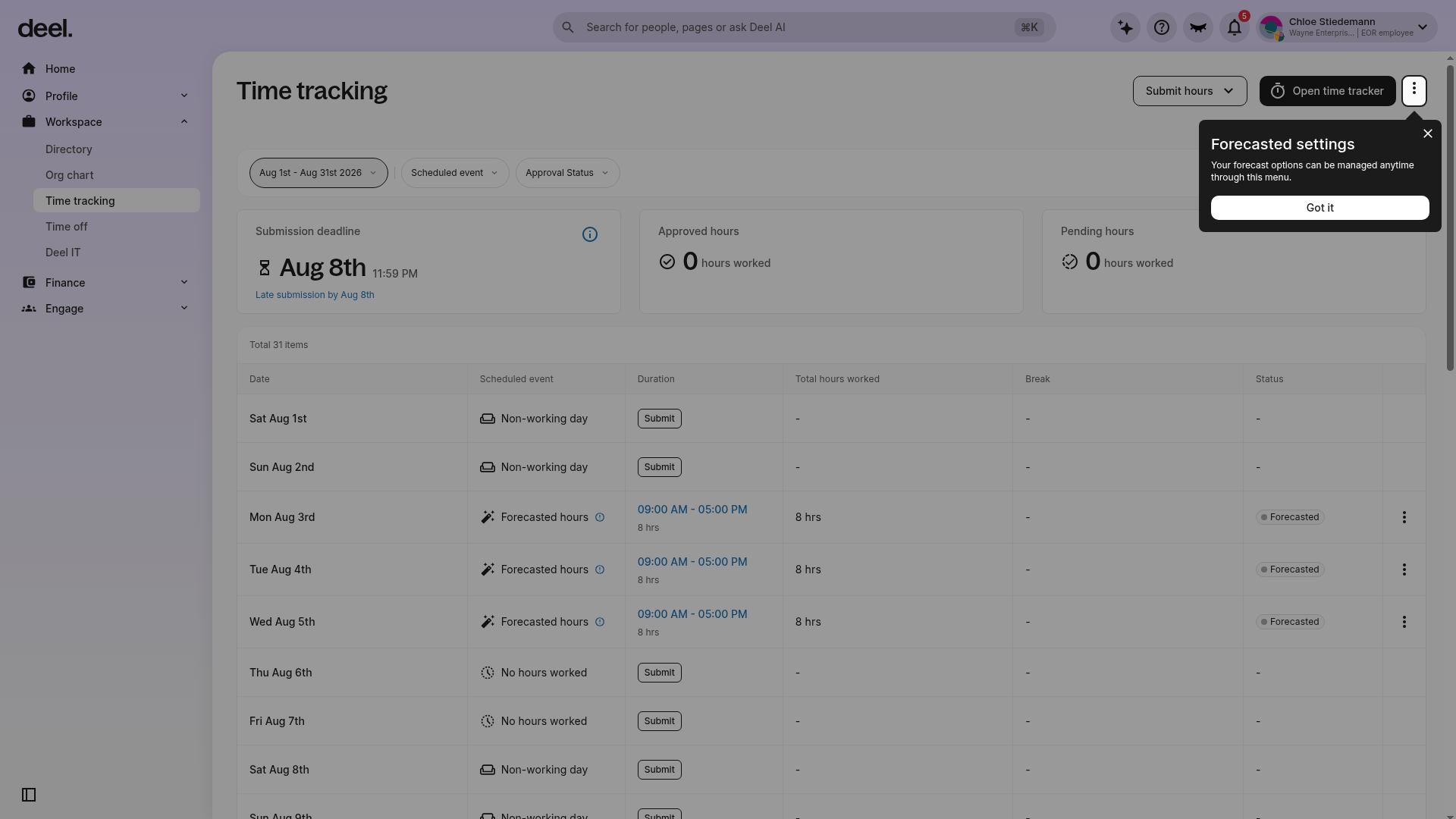1456x819 pixels.
Task: Click the Forecasted status badge for Mon Aug 3rd
Action: click(x=1290, y=517)
